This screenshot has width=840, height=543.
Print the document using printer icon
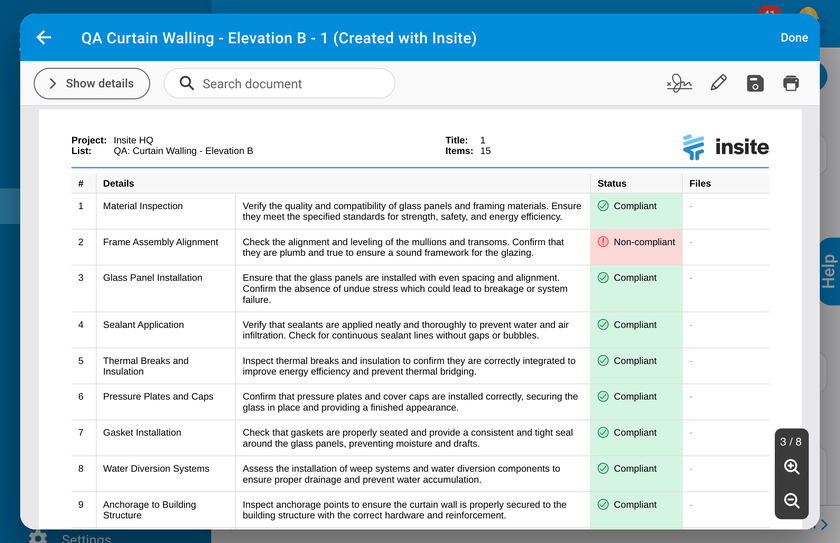coord(791,83)
